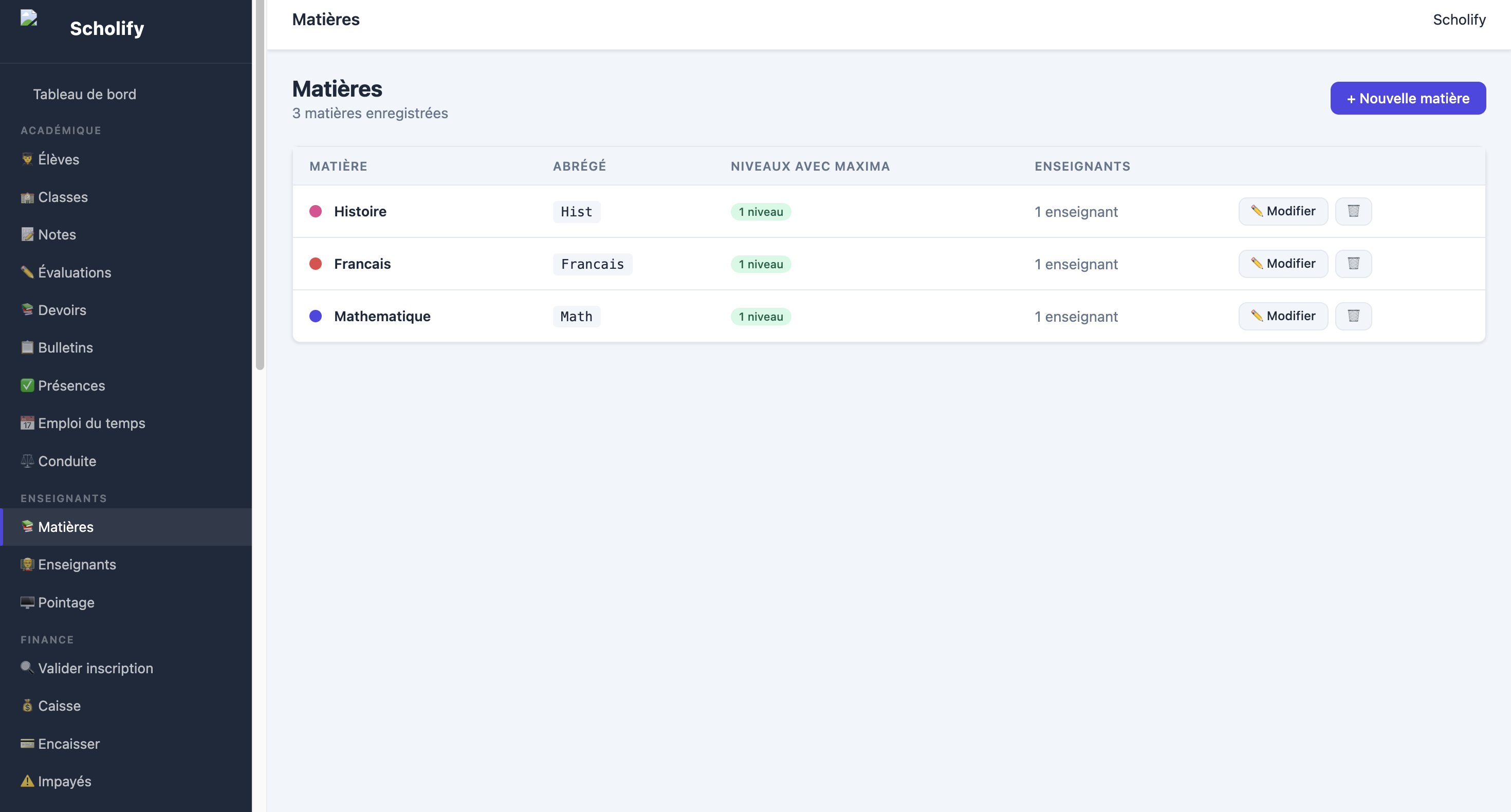Click the Matières books icon in sidebar
The image size is (1511, 812).
tap(27, 527)
